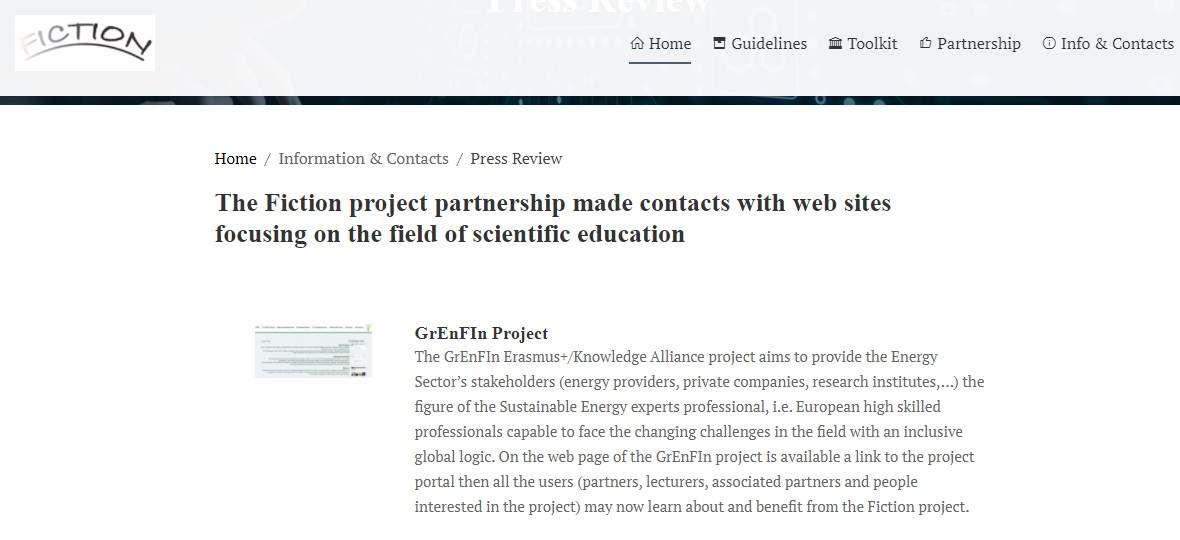Open the Partnership menu item
The height and width of the screenshot is (540, 1180).
click(x=970, y=44)
